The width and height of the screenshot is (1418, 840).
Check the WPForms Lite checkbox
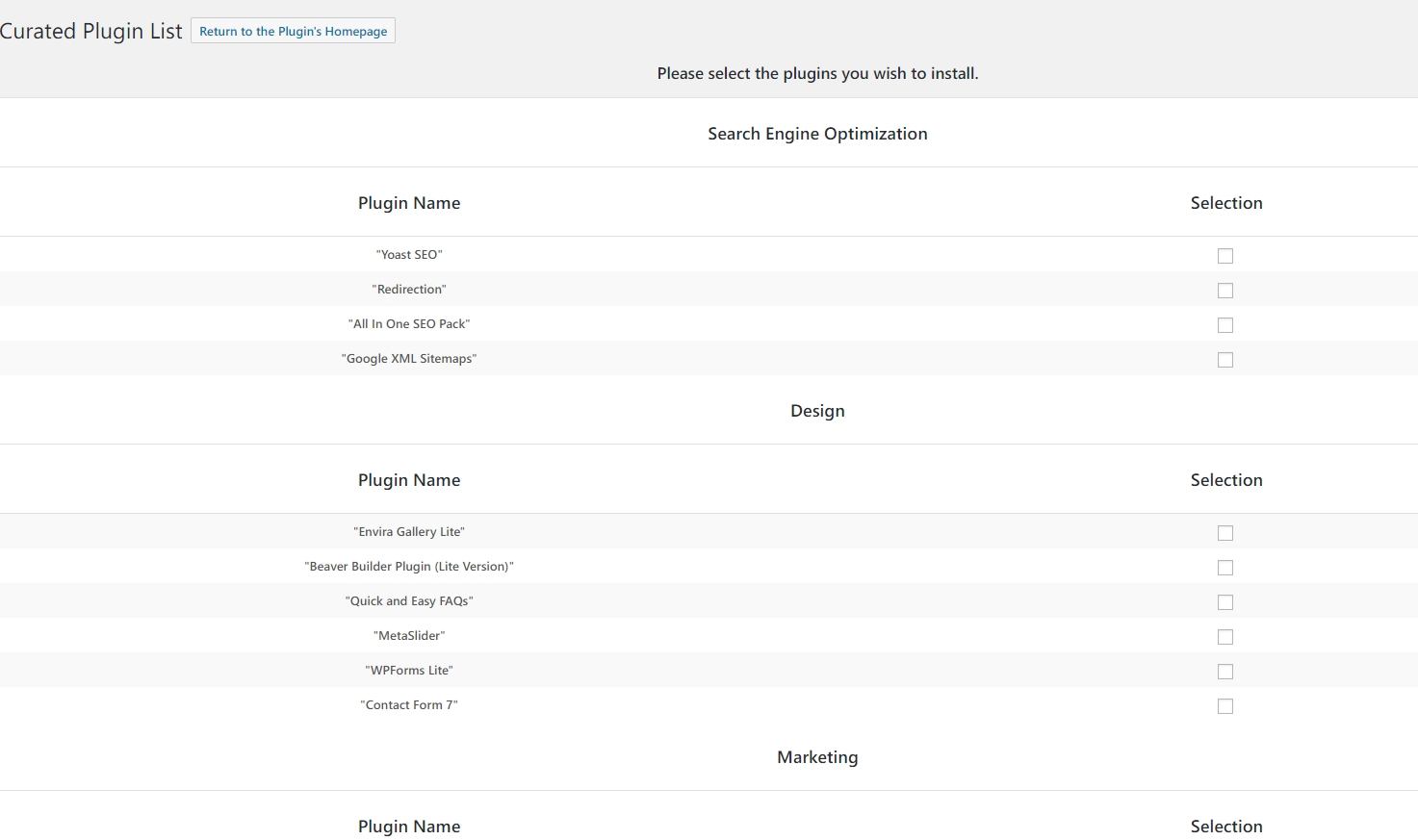point(1225,672)
